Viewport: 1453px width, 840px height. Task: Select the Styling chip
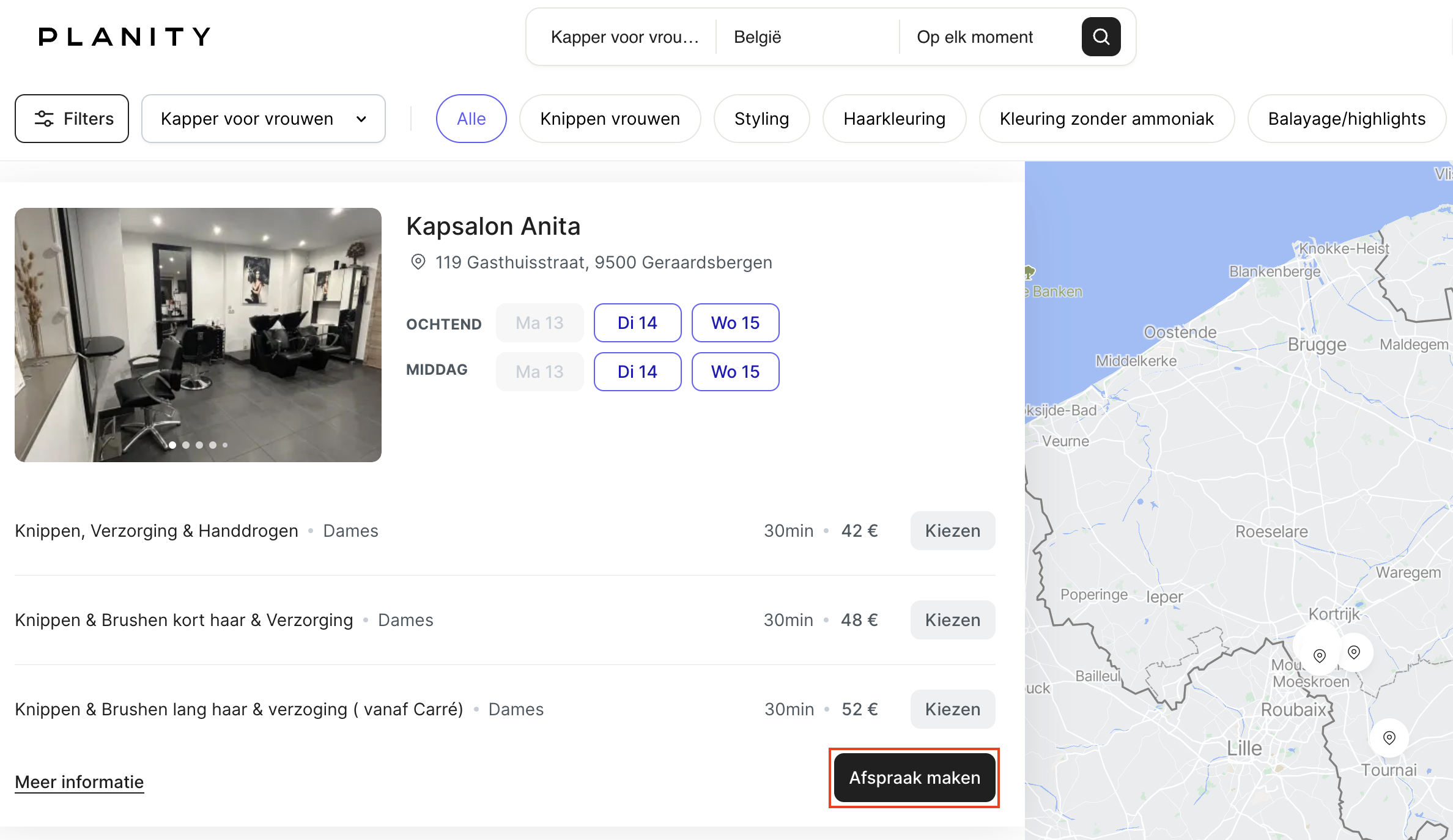[761, 119]
